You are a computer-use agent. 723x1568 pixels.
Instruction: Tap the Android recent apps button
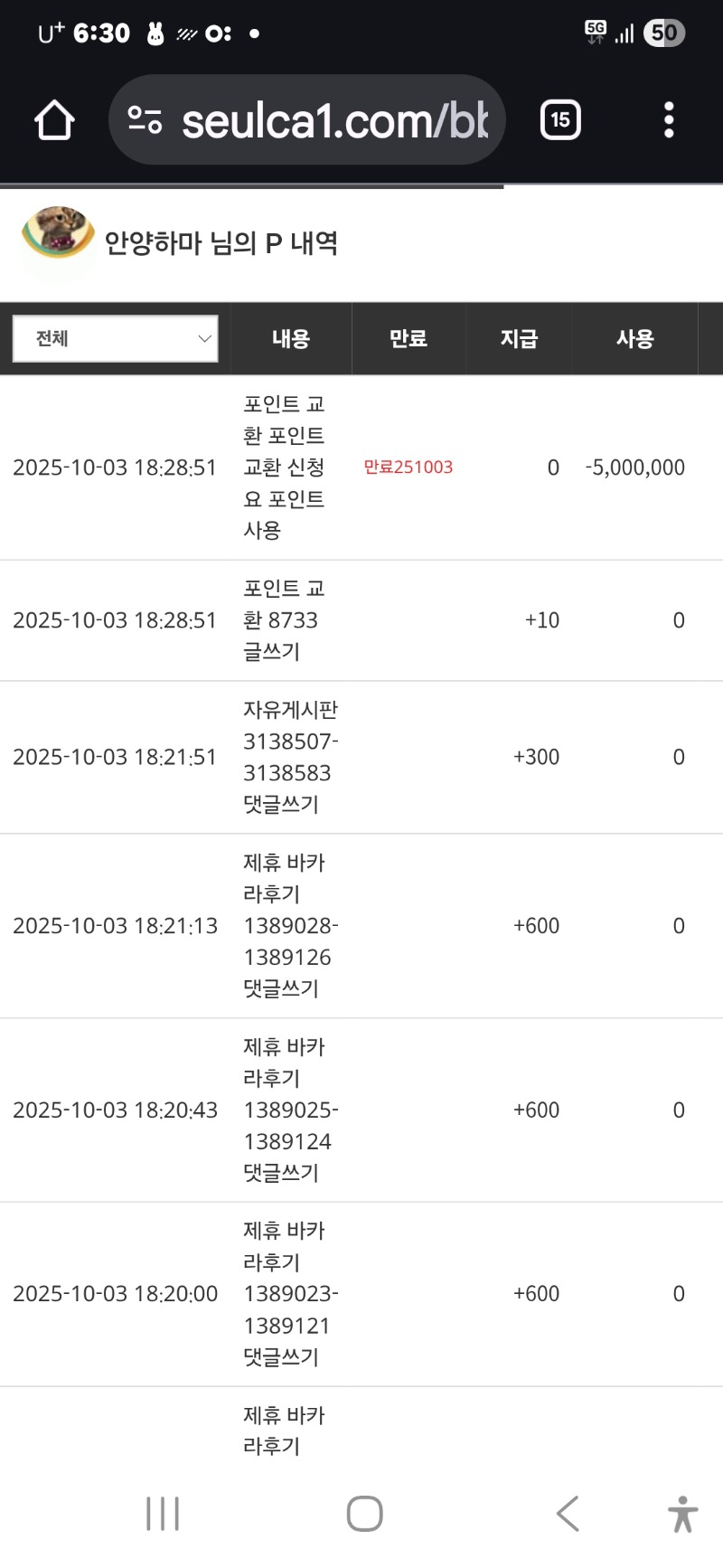(x=163, y=1514)
